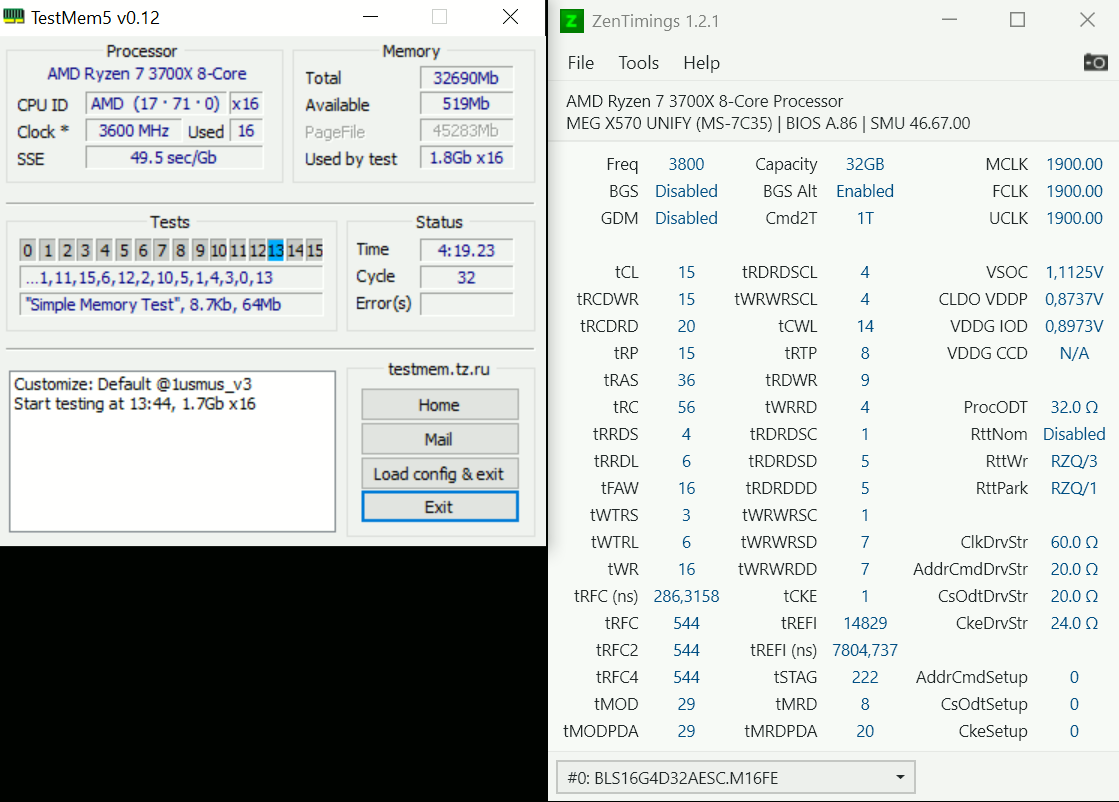The height and width of the screenshot is (802, 1119).
Task: Select test number 7 box
Action: click(x=162, y=250)
